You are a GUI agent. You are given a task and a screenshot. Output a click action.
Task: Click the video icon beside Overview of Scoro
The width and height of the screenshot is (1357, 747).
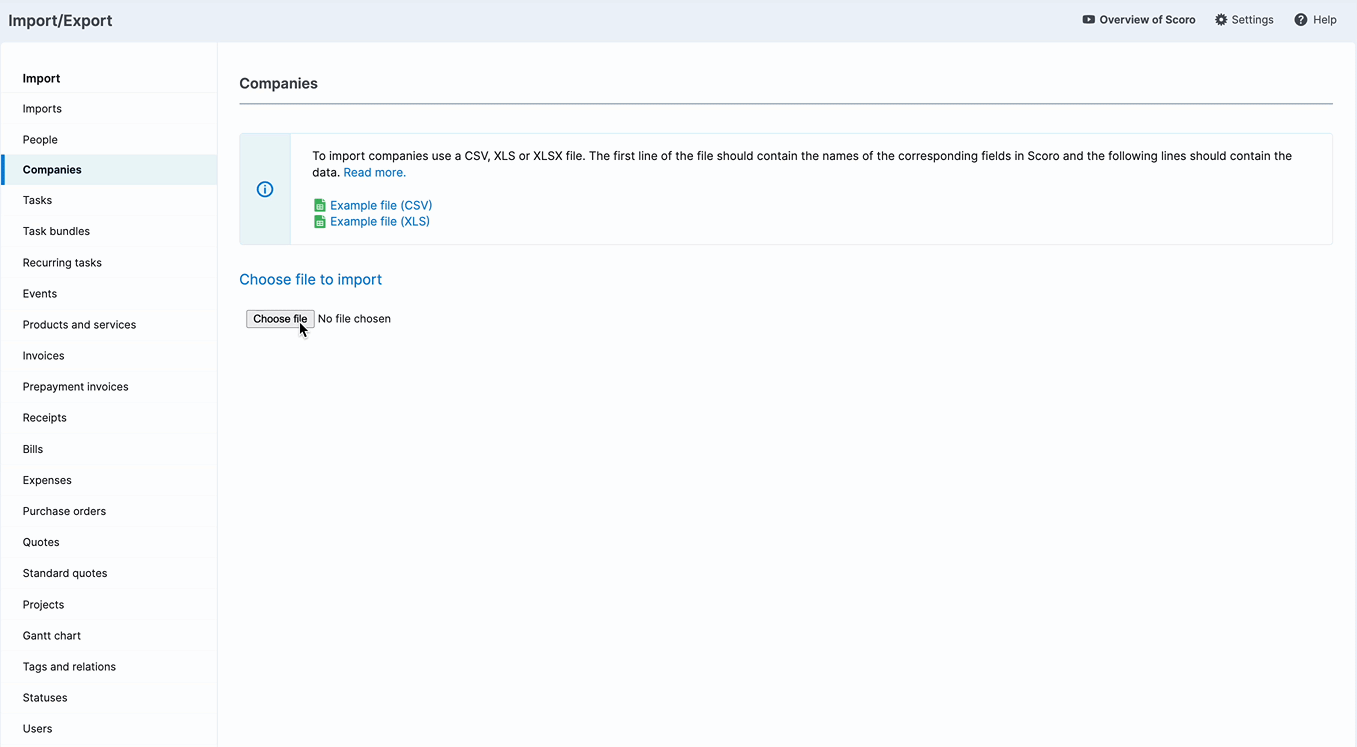coord(1088,20)
